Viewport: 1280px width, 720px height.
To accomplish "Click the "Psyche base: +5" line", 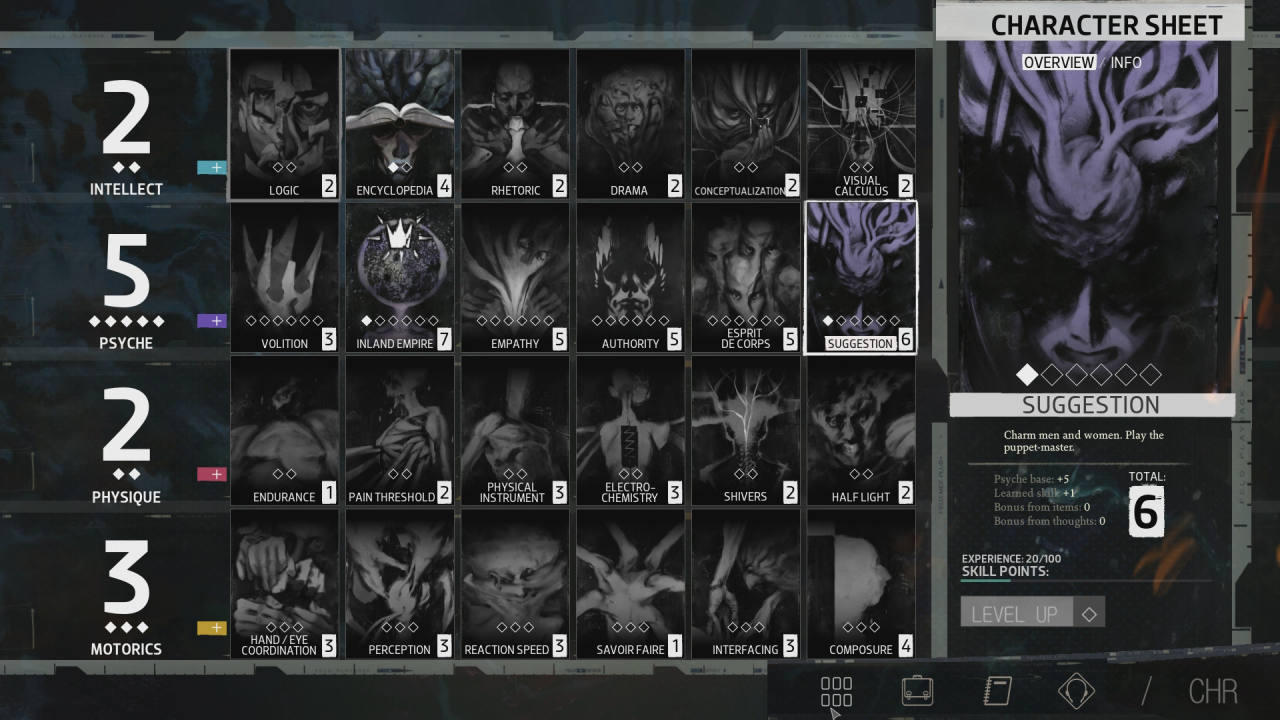I will tap(1032, 479).
